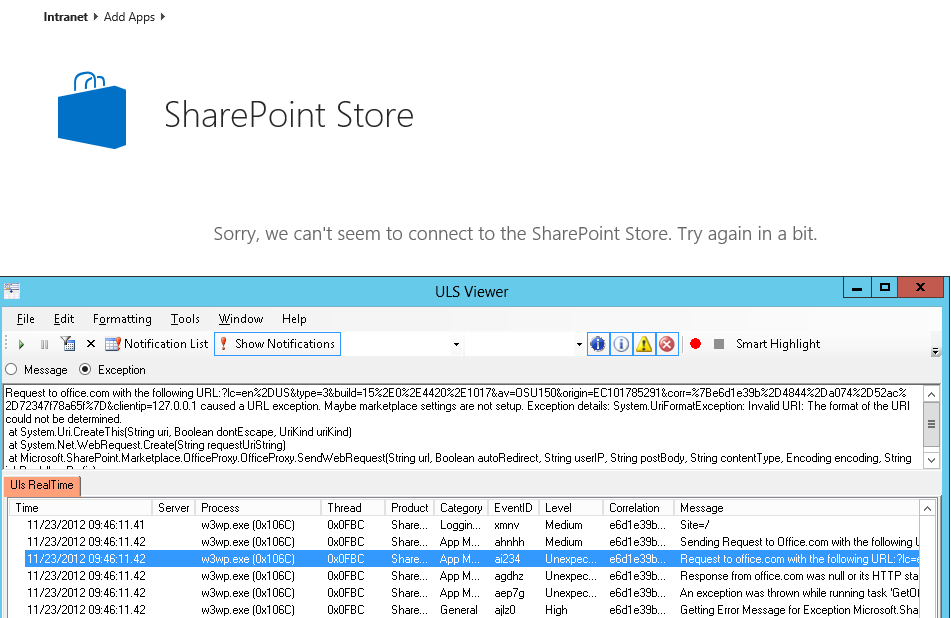Open the first filter dropdown on the toolbar
The width and height of the screenshot is (951, 618).
click(456, 344)
